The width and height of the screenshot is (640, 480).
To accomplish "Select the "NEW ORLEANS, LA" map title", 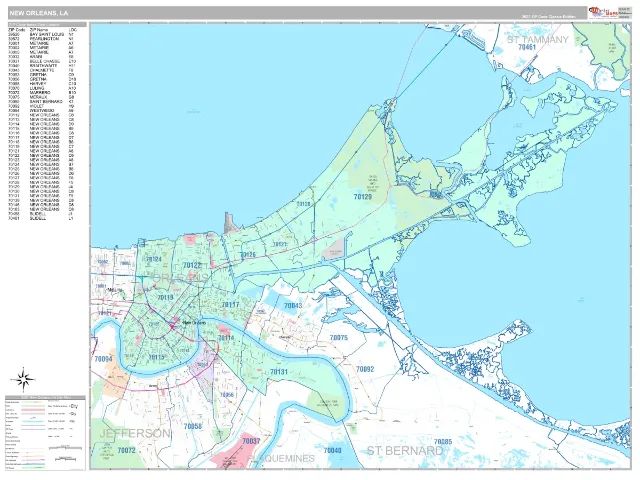I will [39, 13].
